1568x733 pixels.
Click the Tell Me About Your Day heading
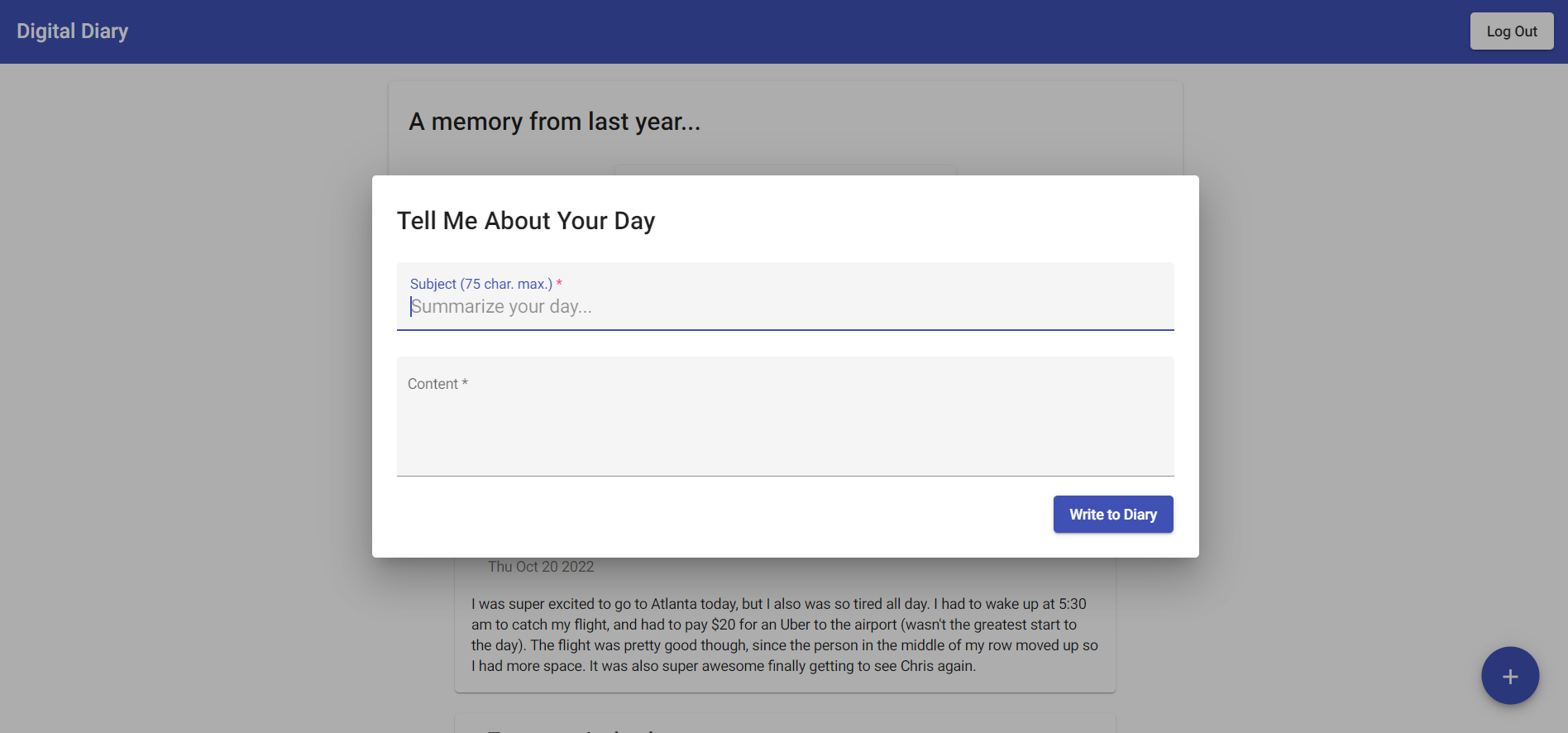click(x=526, y=221)
